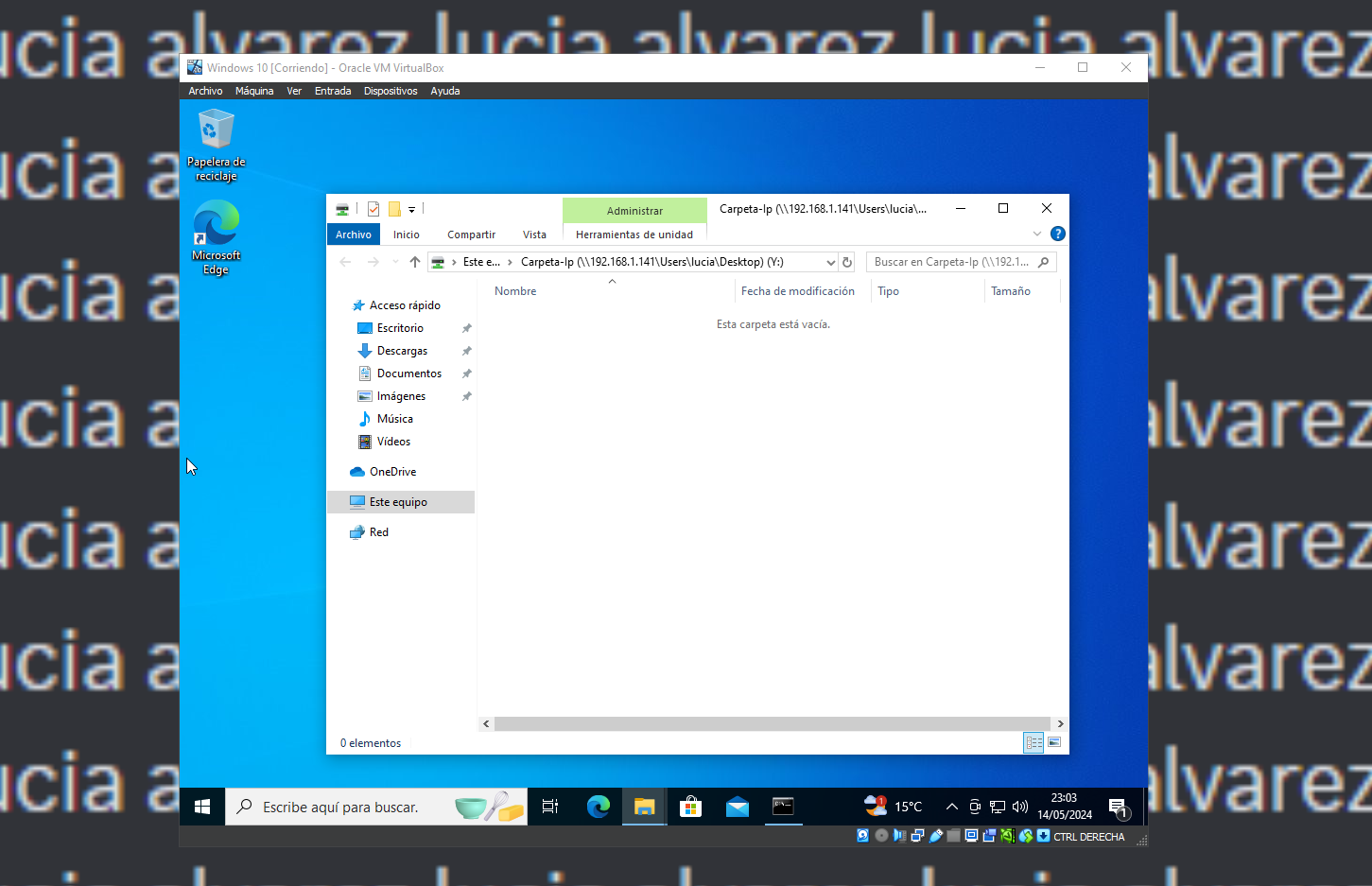Open VirtualBox hard disk status icon
This screenshot has height=886, width=1372.
pyautogui.click(x=862, y=836)
